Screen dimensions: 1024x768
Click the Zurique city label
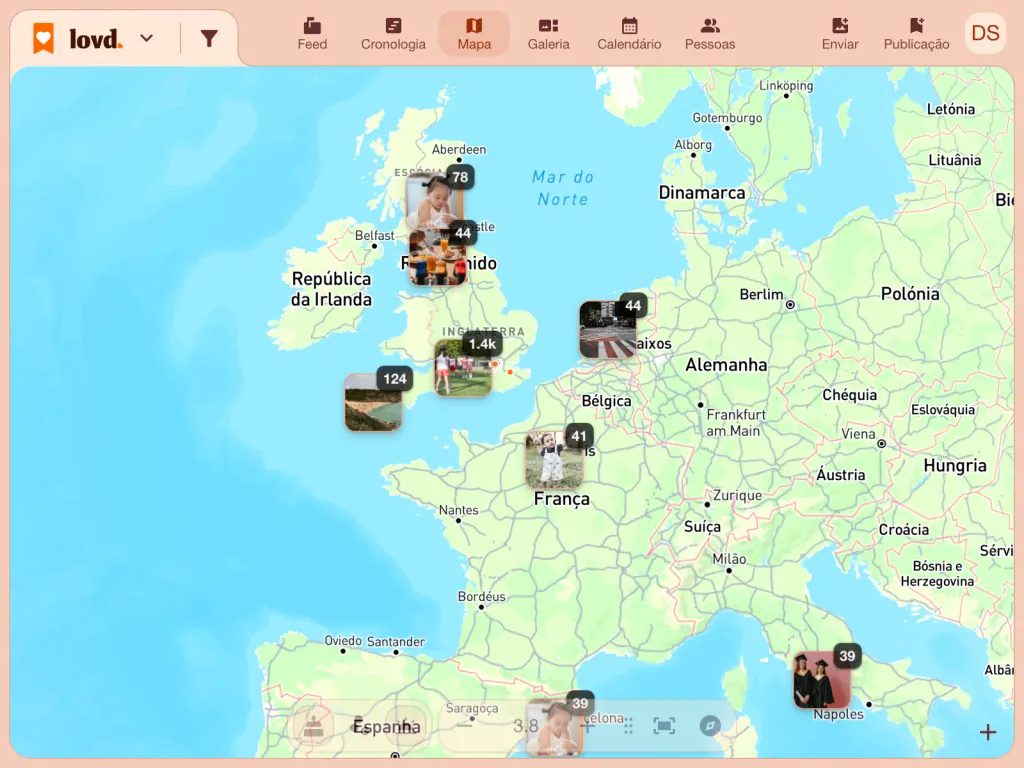737,495
